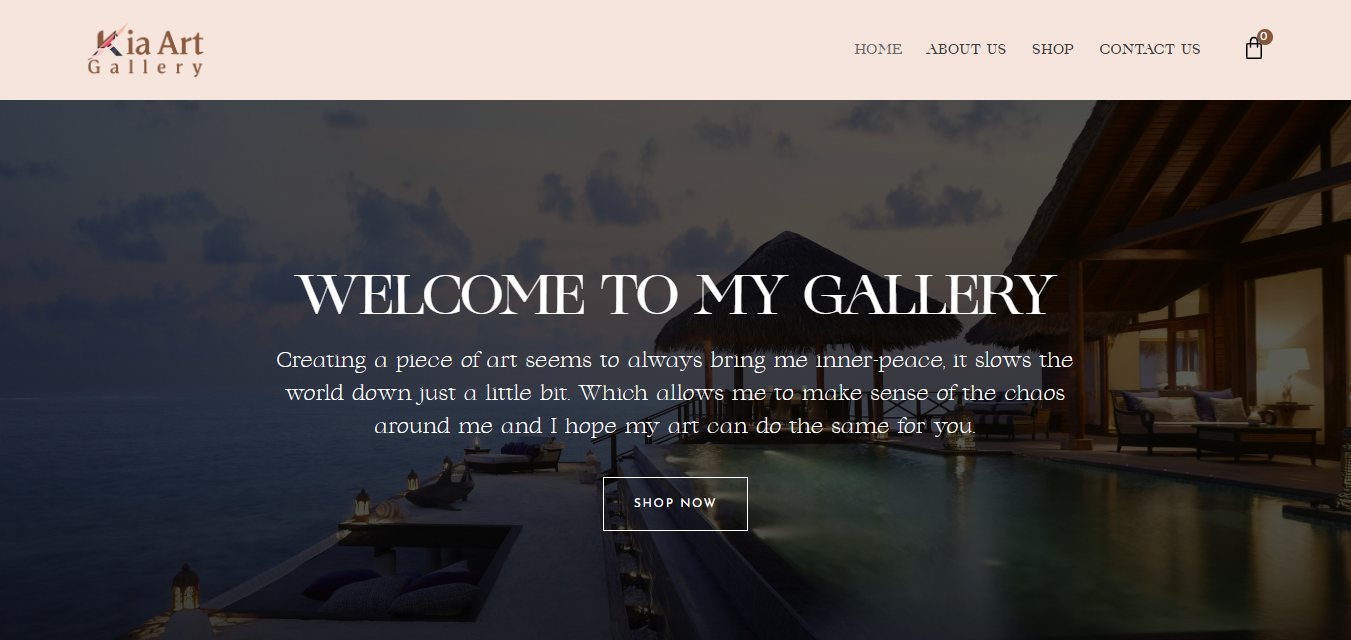Navigate to SHOP in the header menu
This screenshot has width=1351, height=640.
click(x=1053, y=49)
